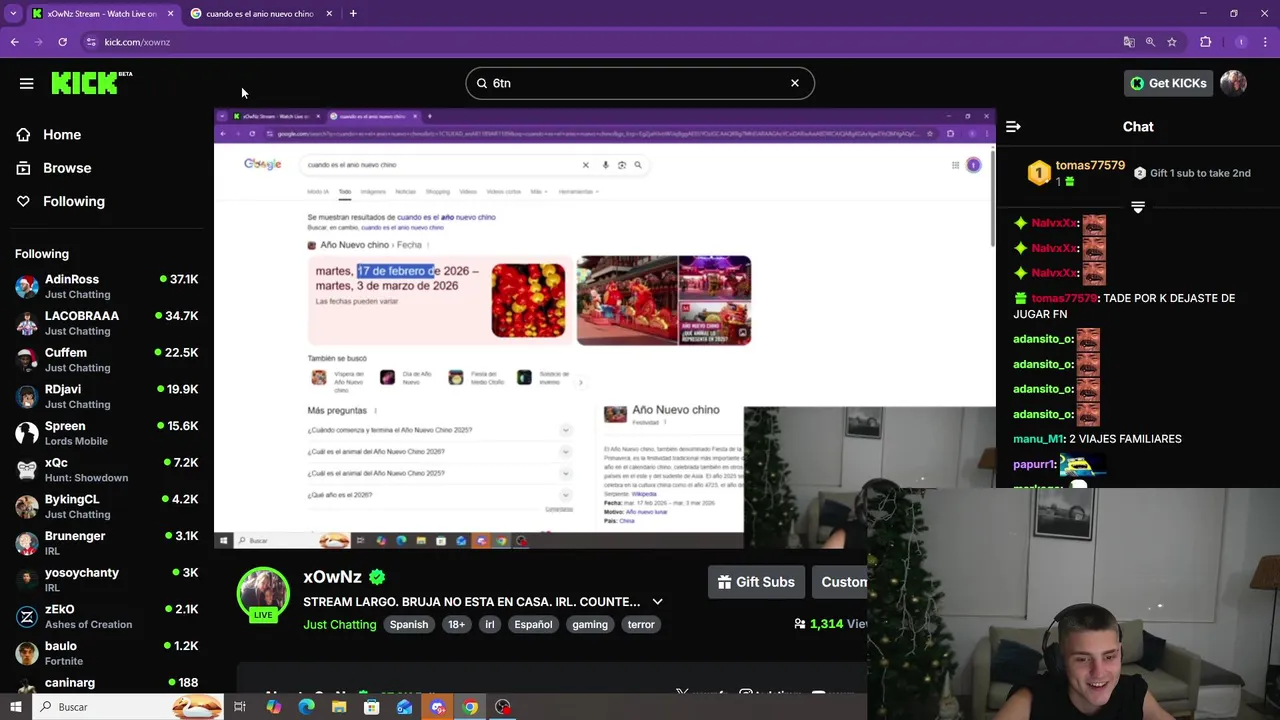
Task: Open Brunenger IRL channel
Action: click(x=107, y=543)
